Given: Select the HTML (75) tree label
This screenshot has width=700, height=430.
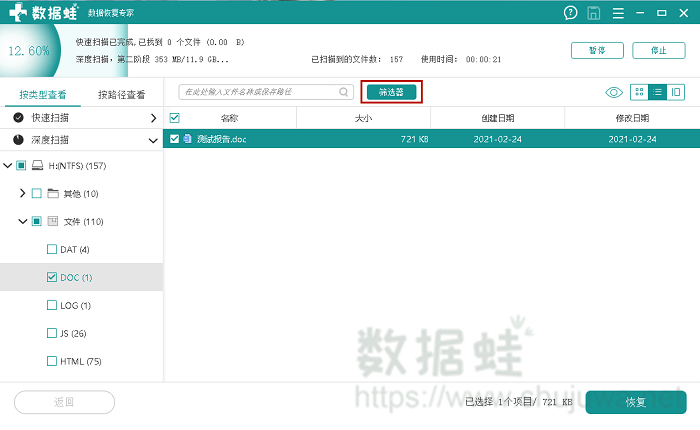Looking at the screenshot, I should point(81,361).
